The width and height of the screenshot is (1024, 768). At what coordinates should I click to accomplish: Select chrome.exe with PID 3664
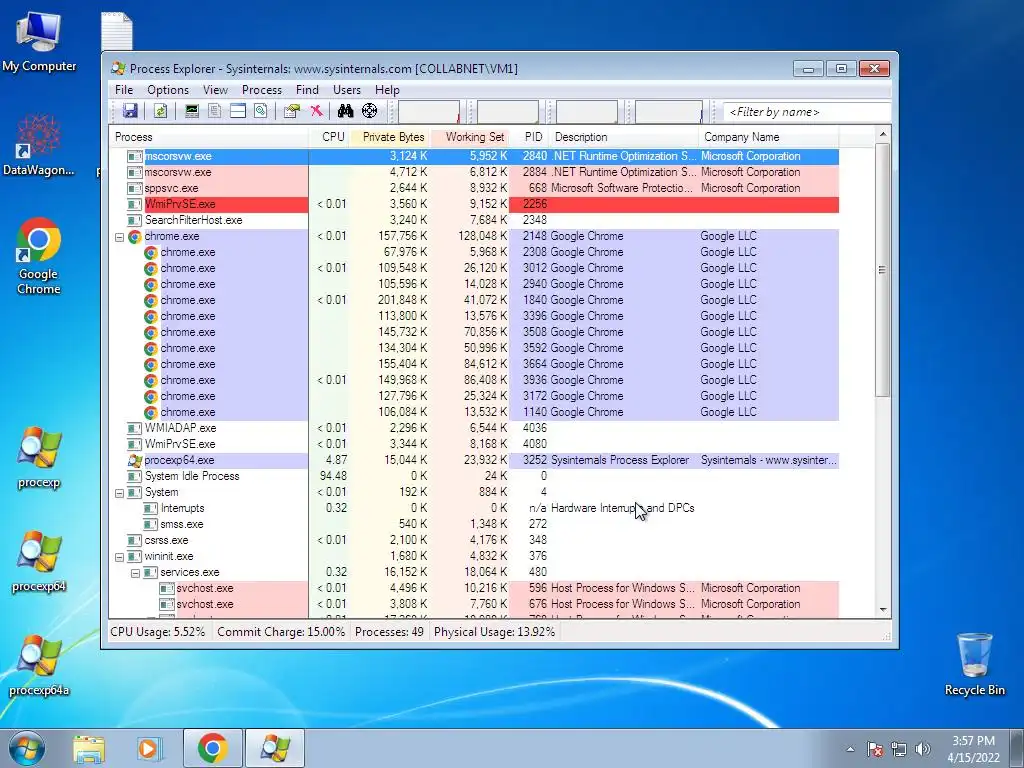[475, 364]
